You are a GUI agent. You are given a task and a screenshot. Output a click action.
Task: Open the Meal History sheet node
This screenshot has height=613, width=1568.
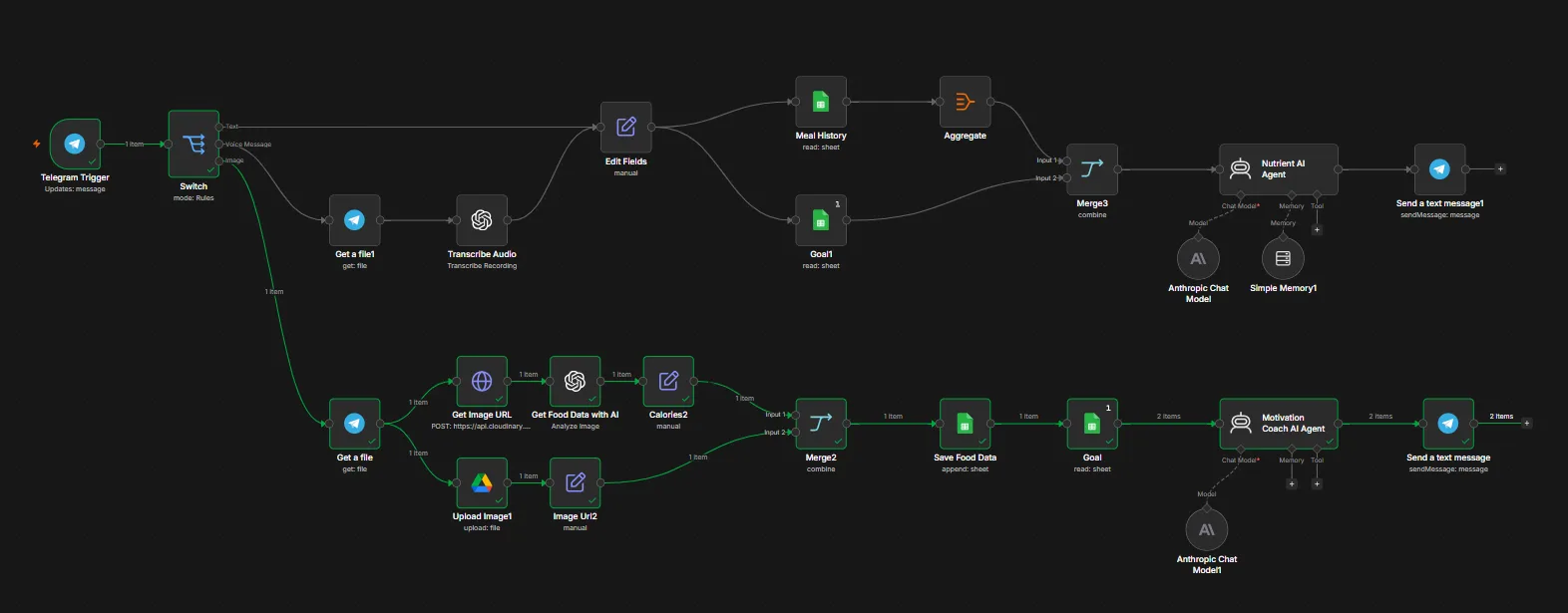(x=821, y=102)
